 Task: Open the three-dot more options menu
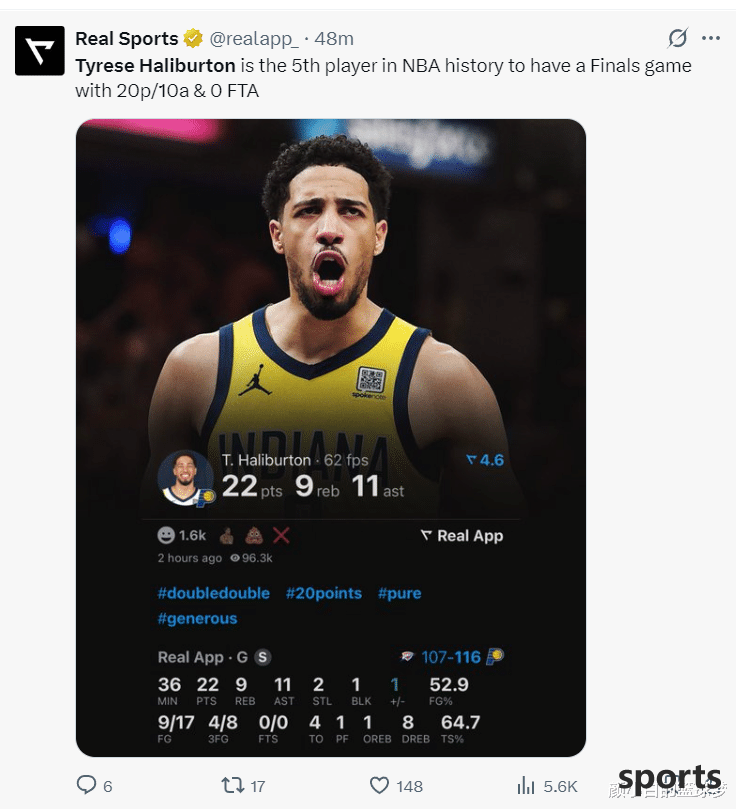click(x=711, y=38)
